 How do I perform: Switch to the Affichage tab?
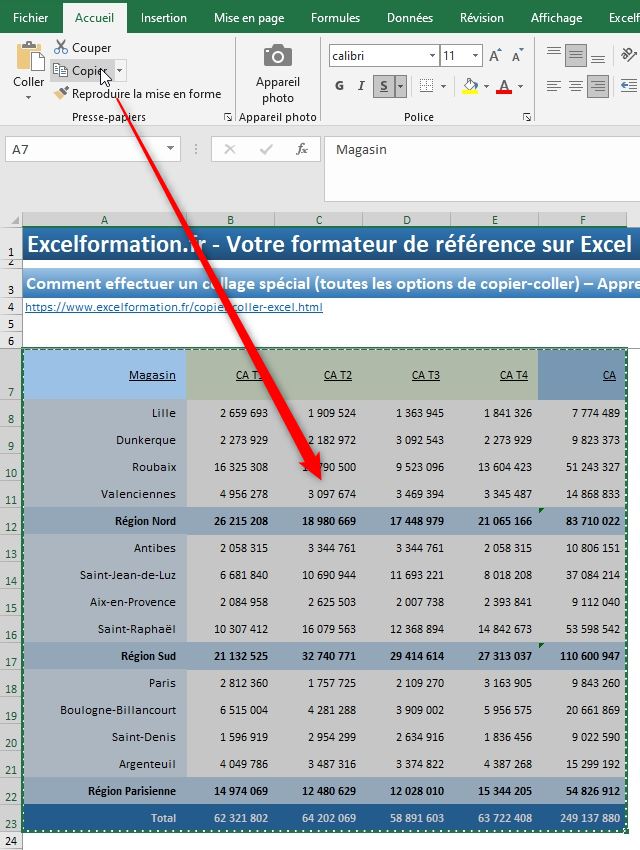[557, 17]
